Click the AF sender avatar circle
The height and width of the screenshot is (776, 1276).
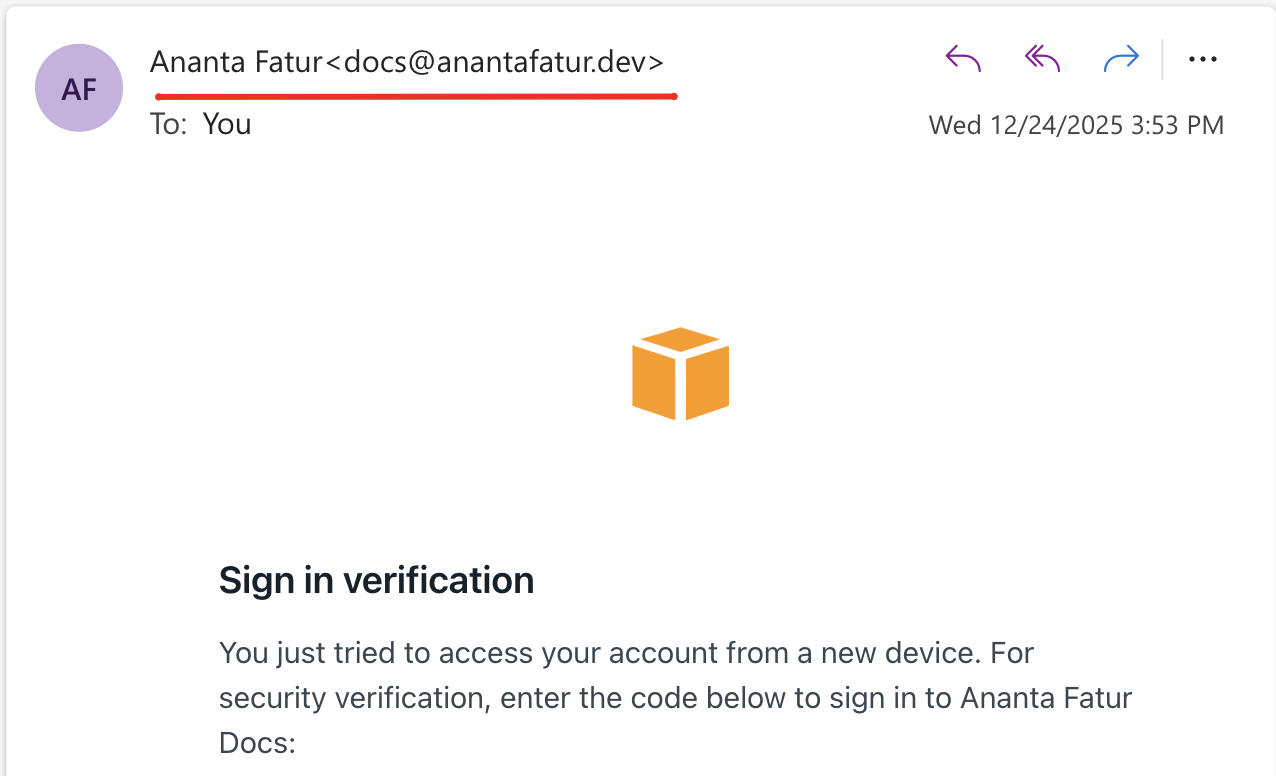point(79,88)
